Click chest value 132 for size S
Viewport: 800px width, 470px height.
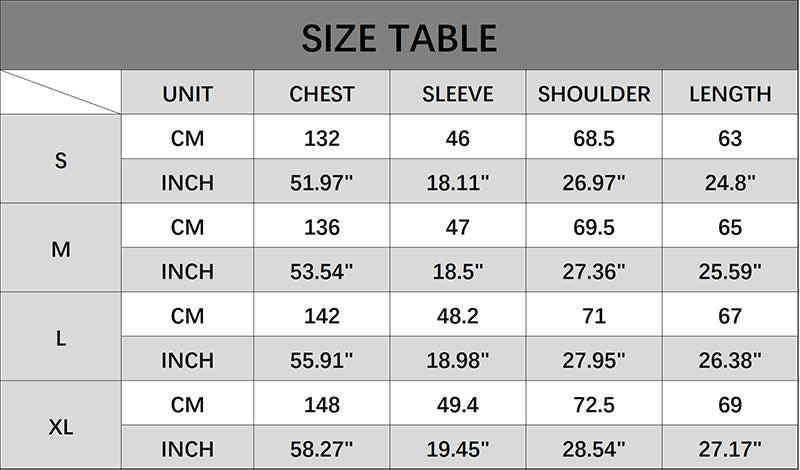click(322, 138)
